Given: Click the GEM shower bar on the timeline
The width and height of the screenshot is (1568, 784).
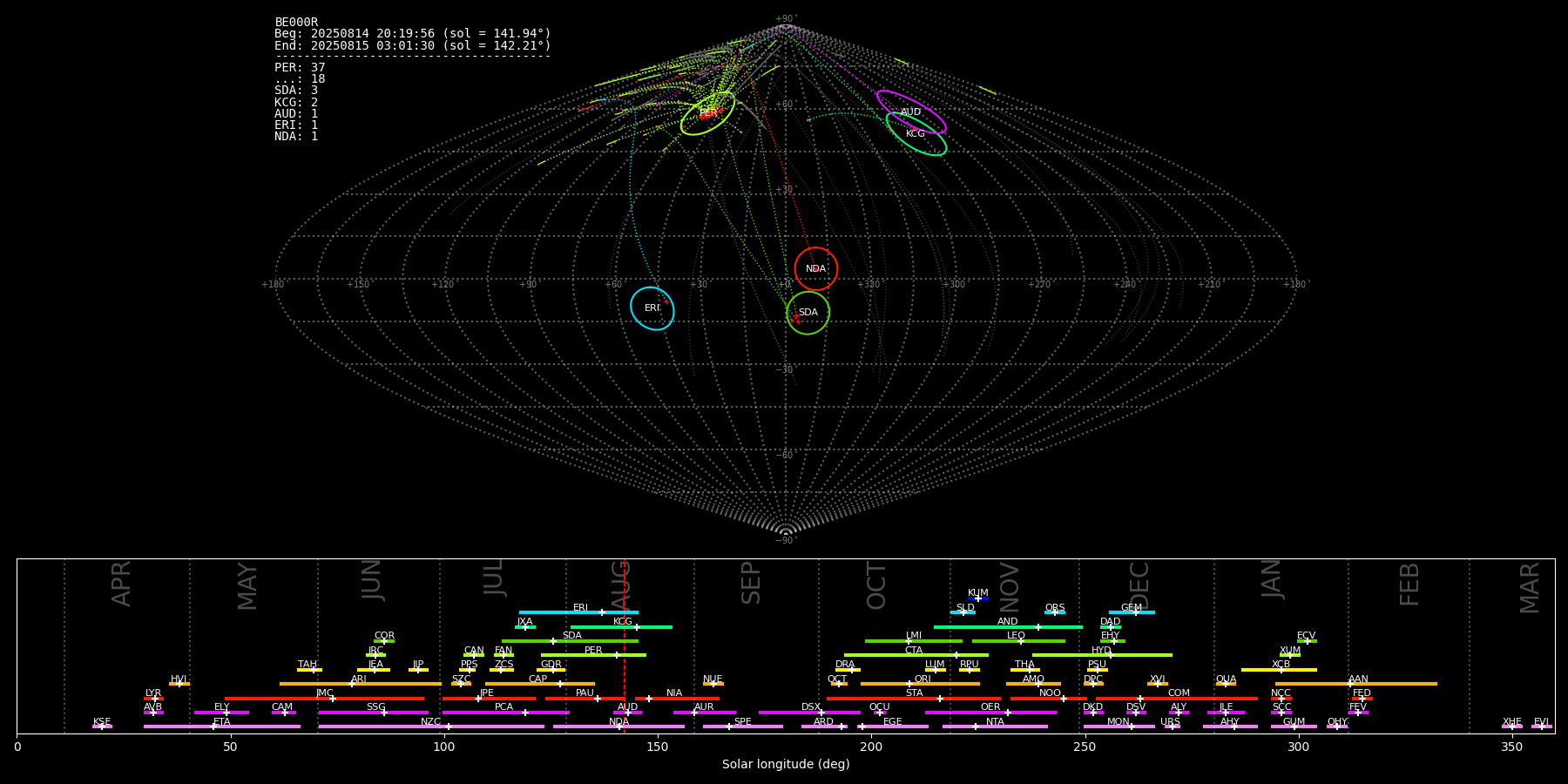Looking at the screenshot, I should point(1132,612).
